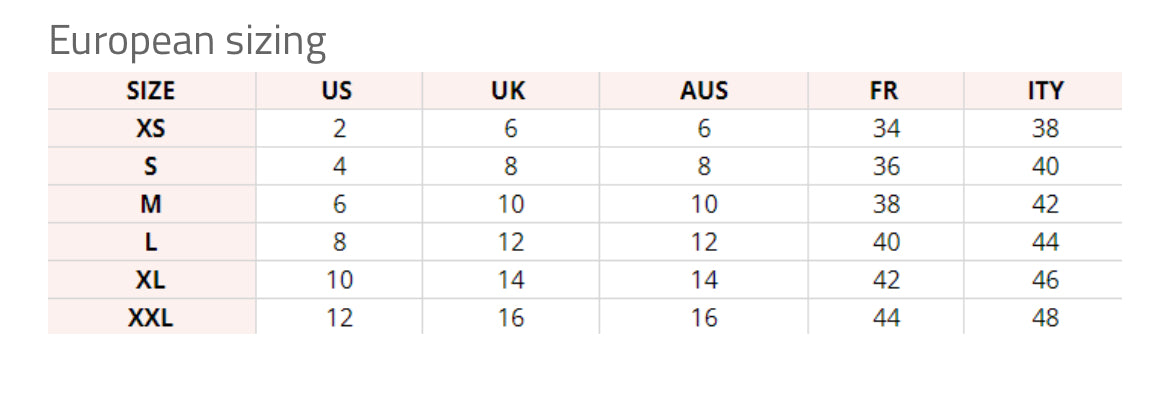Select ITY value 46 in XL row
Screen dimensions: 1170x400
(x=1045, y=281)
